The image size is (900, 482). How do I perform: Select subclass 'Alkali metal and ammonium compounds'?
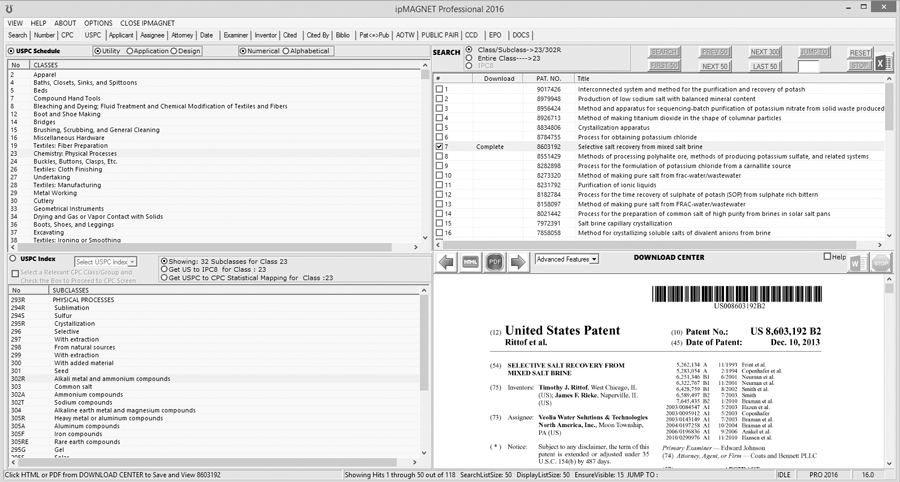pyautogui.click(x=214, y=379)
